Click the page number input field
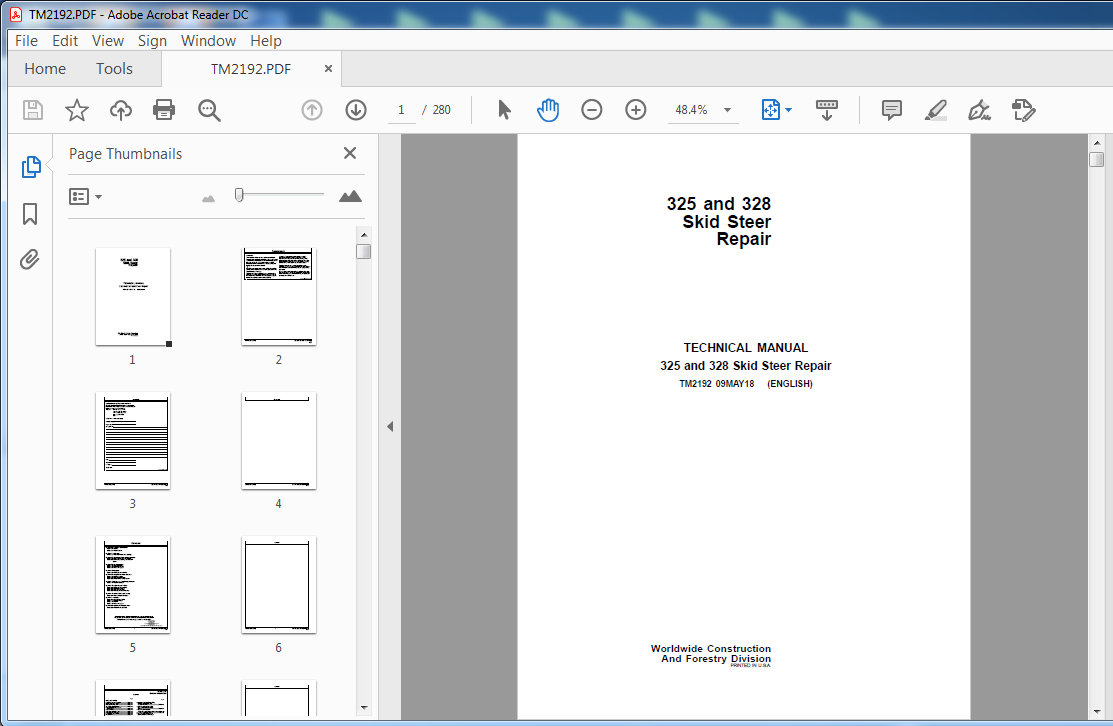 [x=401, y=110]
